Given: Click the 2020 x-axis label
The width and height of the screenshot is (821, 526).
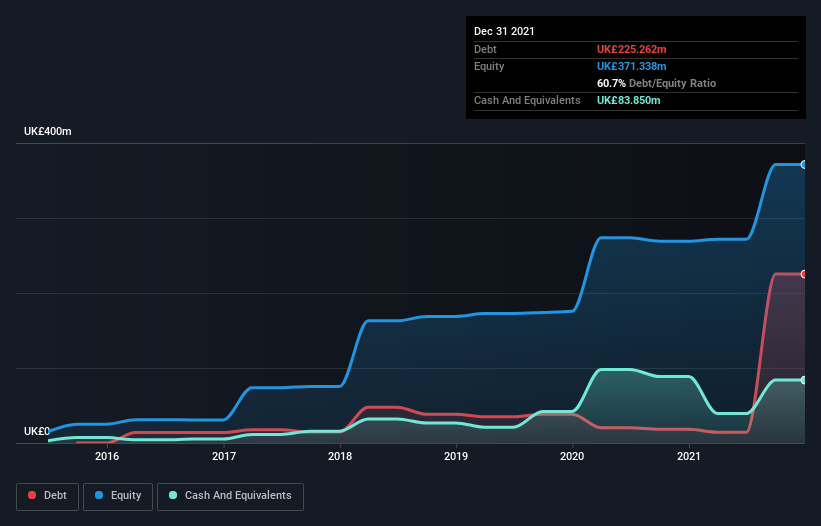Looking at the screenshot, I should (x=572, y=456).
